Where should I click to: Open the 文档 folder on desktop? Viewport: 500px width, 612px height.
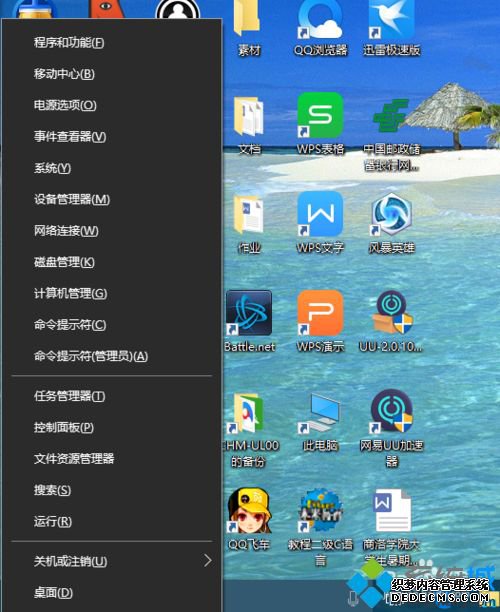pyautogui.click(x=249, y=116)
